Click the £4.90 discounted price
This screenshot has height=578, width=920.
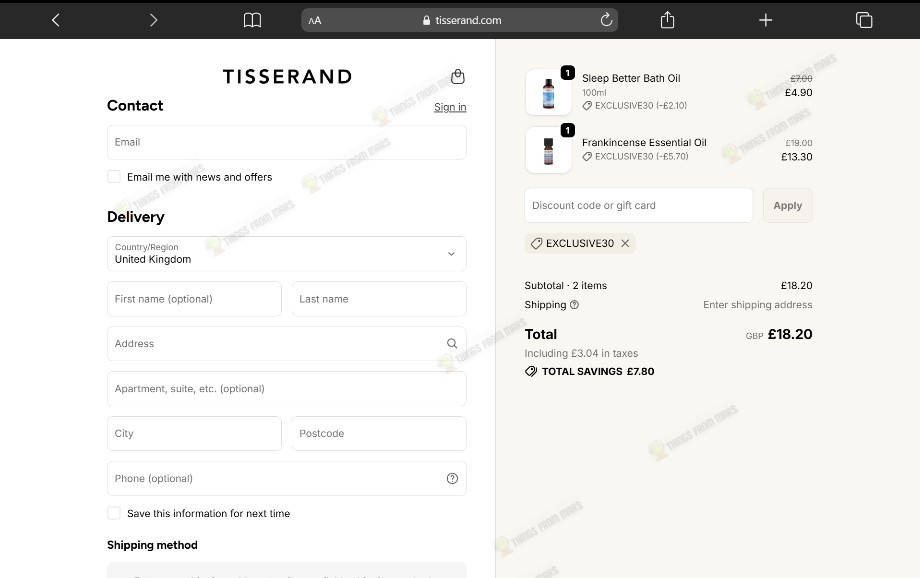click(x=799, y=92)
